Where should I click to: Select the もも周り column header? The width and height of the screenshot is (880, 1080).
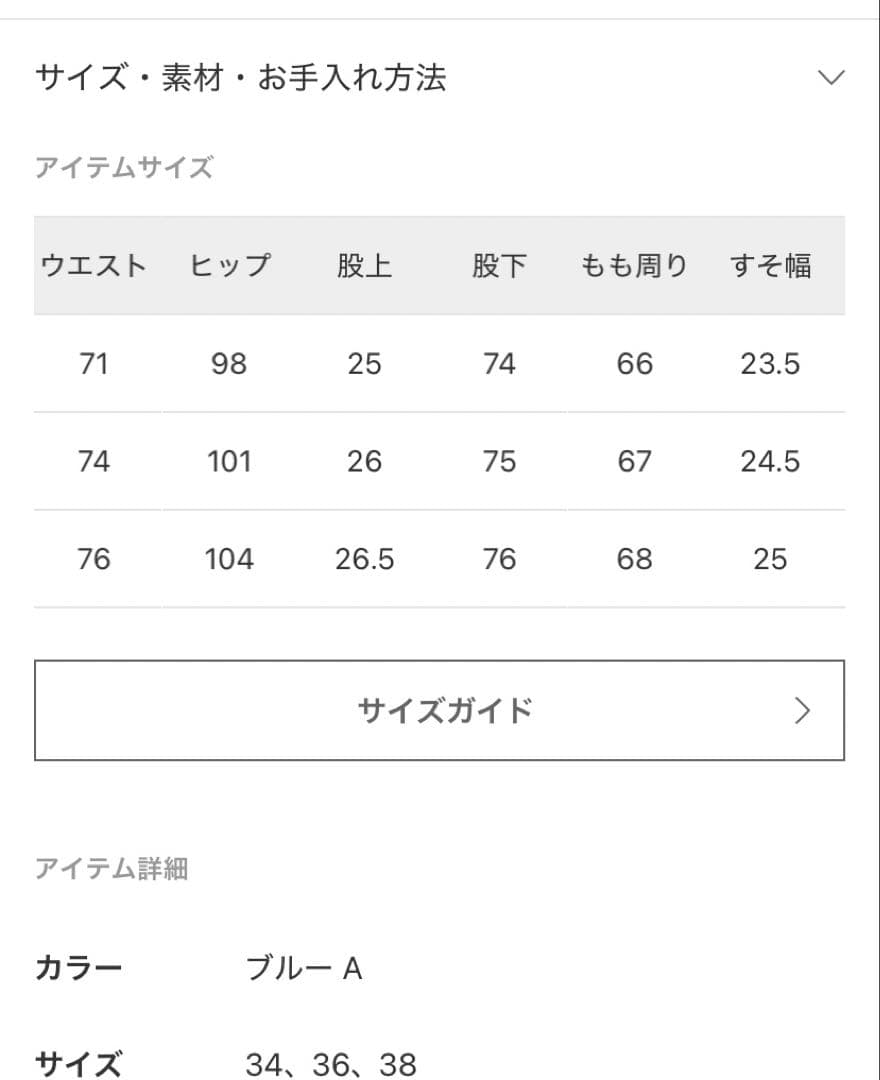tap(634, 264)
